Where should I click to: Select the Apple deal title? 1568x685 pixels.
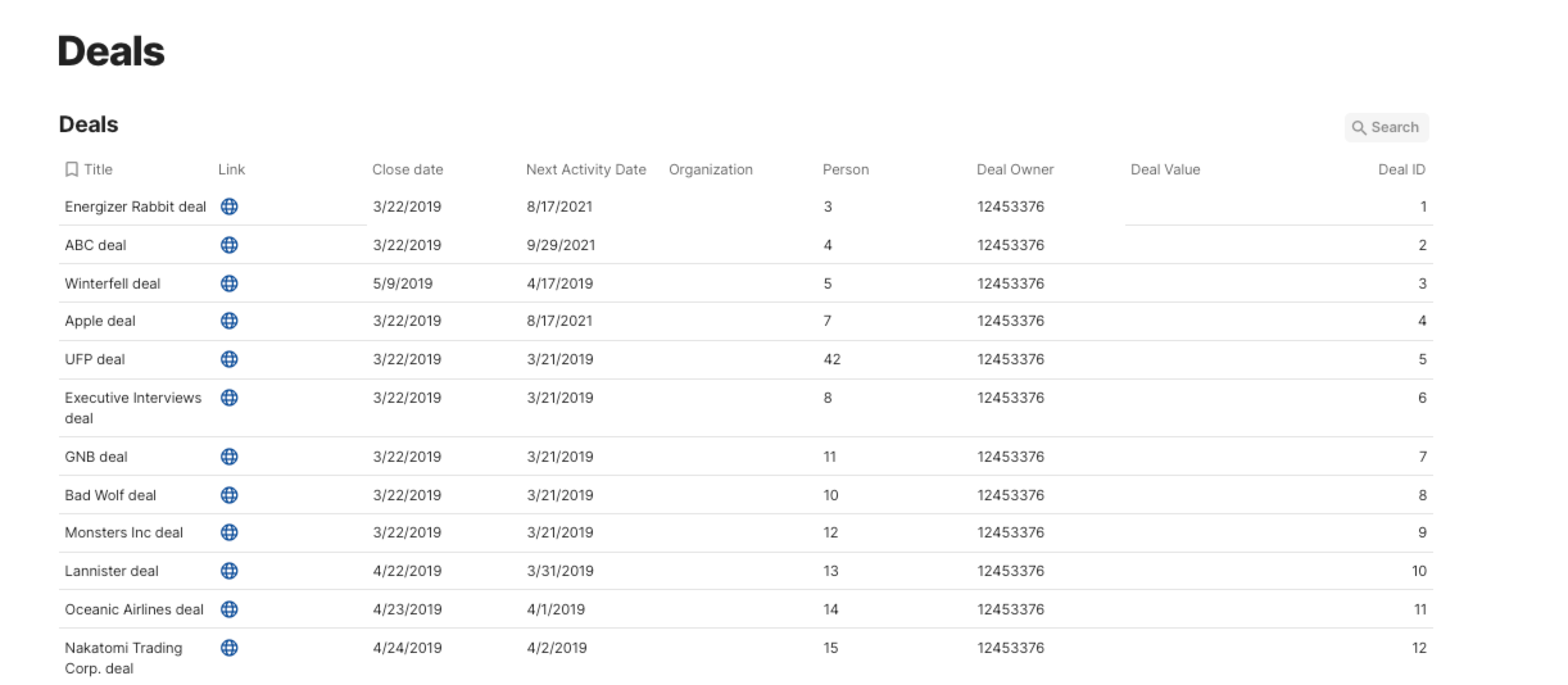coord(100,321)
